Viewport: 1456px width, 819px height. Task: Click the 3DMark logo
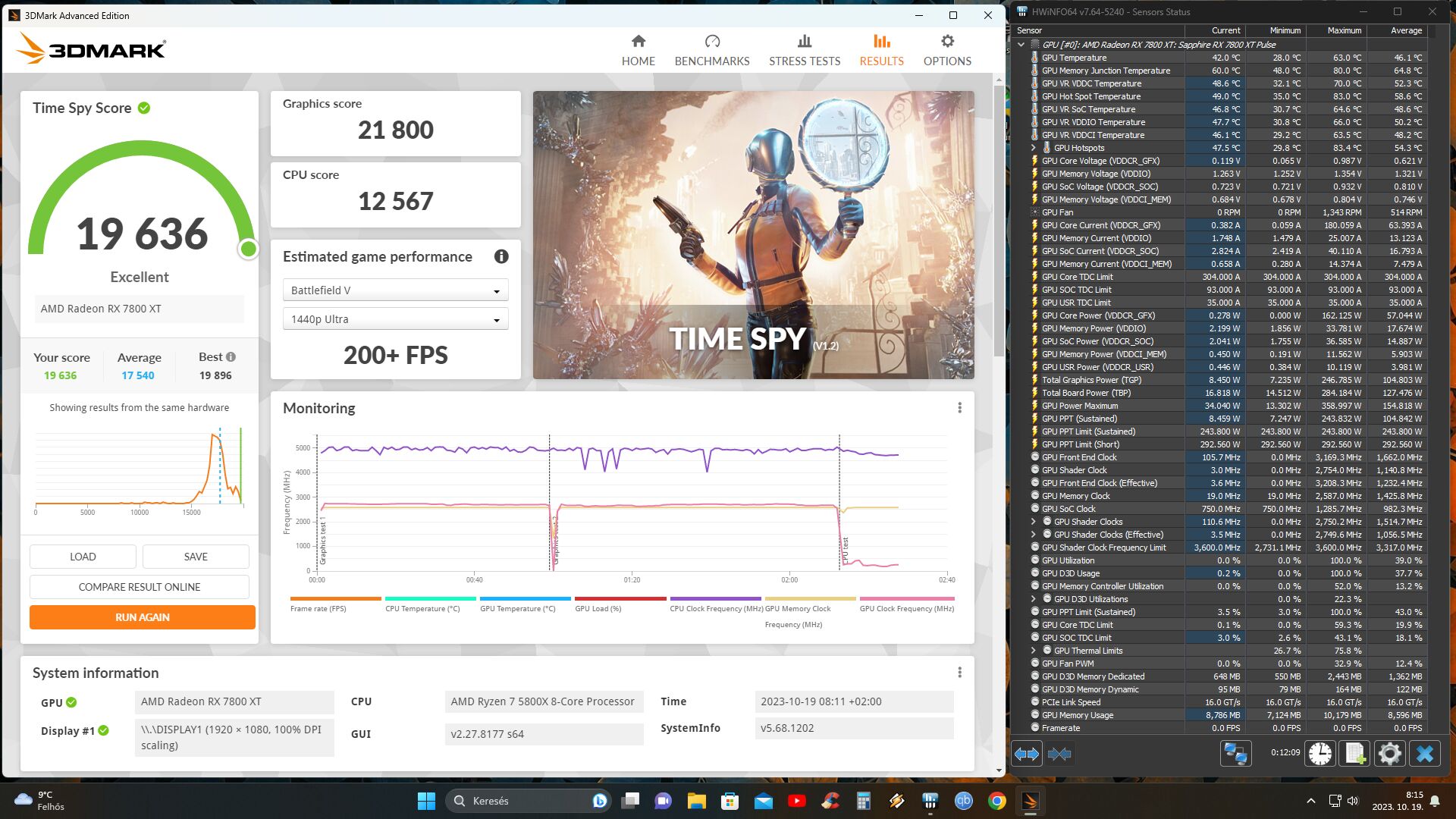tap(90, 49)
